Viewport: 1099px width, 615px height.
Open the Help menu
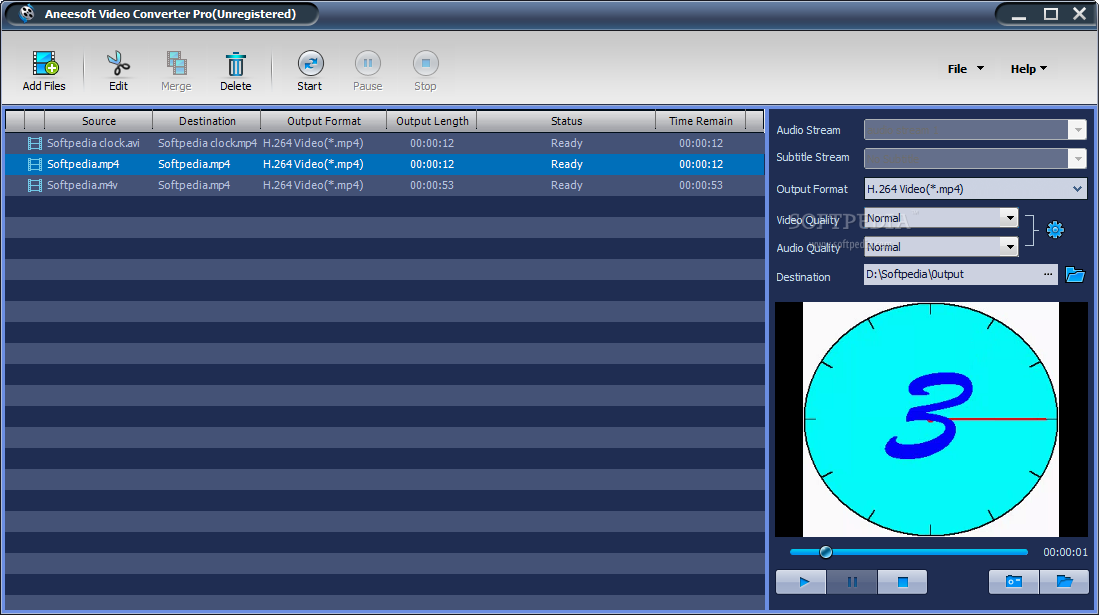pos(1028,69)
